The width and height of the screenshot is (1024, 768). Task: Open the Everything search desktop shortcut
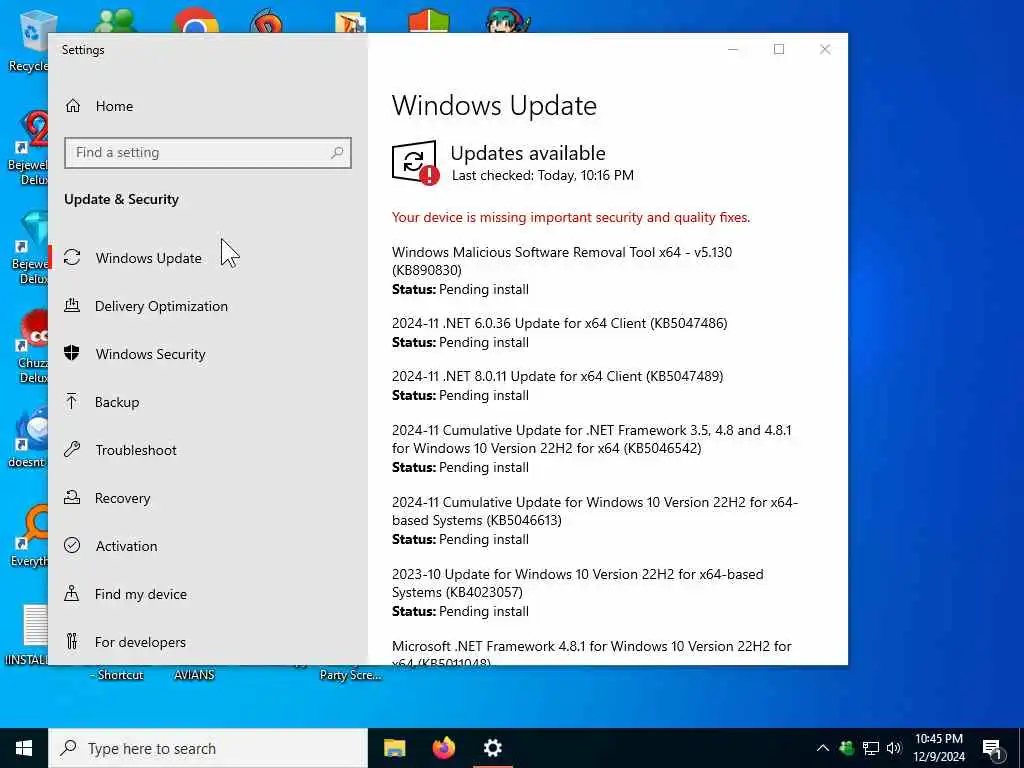(x=29, y=536)
